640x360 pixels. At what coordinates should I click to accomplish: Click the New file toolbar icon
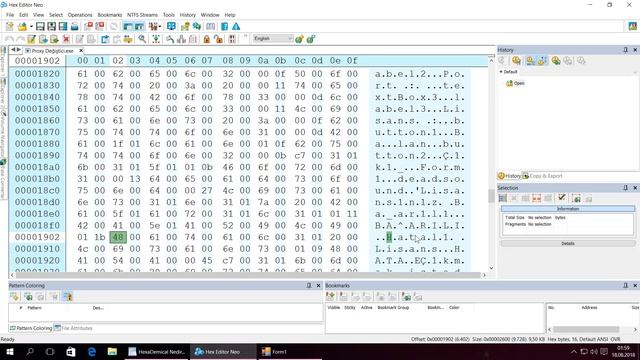click(x=9, y=27)
